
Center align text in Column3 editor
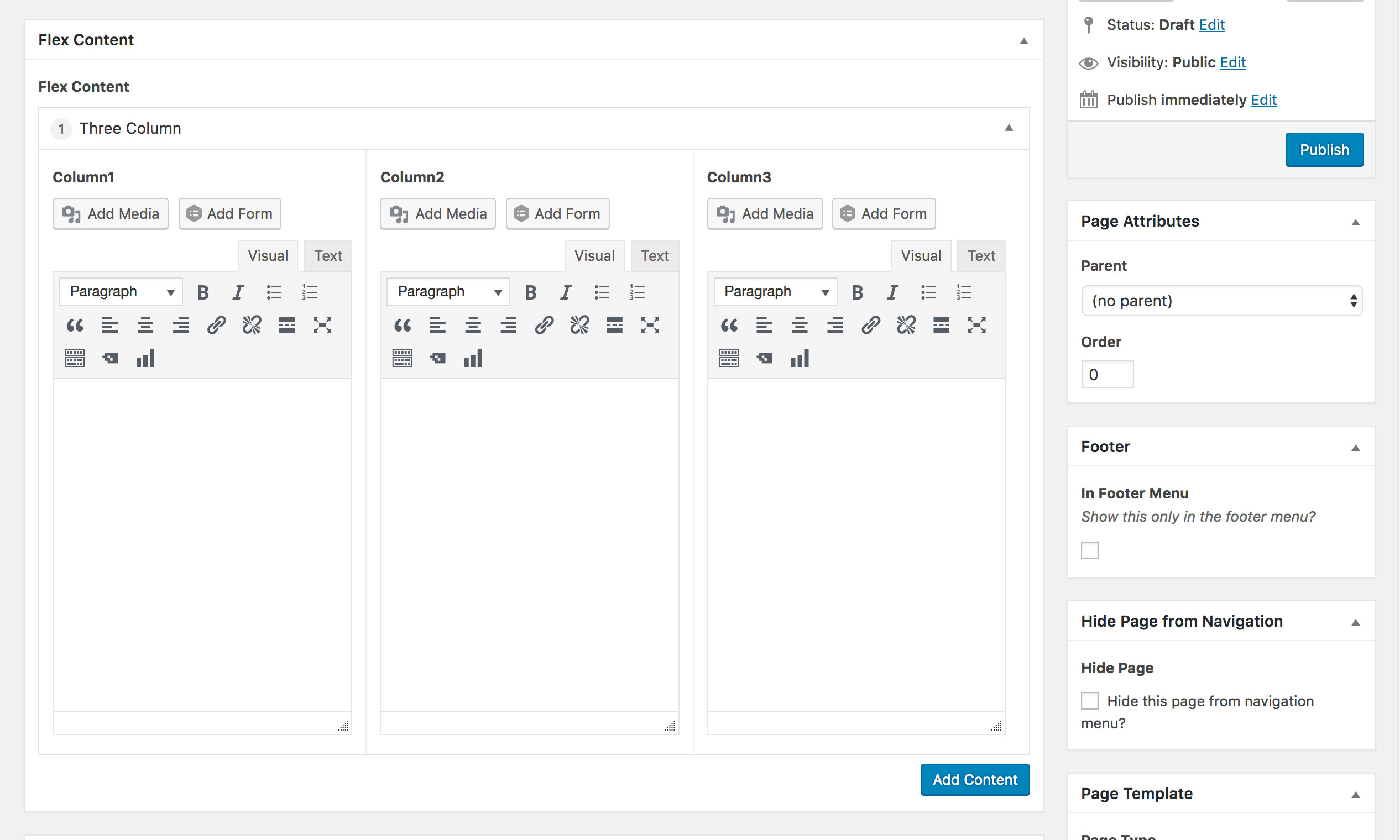pos(800,325)
